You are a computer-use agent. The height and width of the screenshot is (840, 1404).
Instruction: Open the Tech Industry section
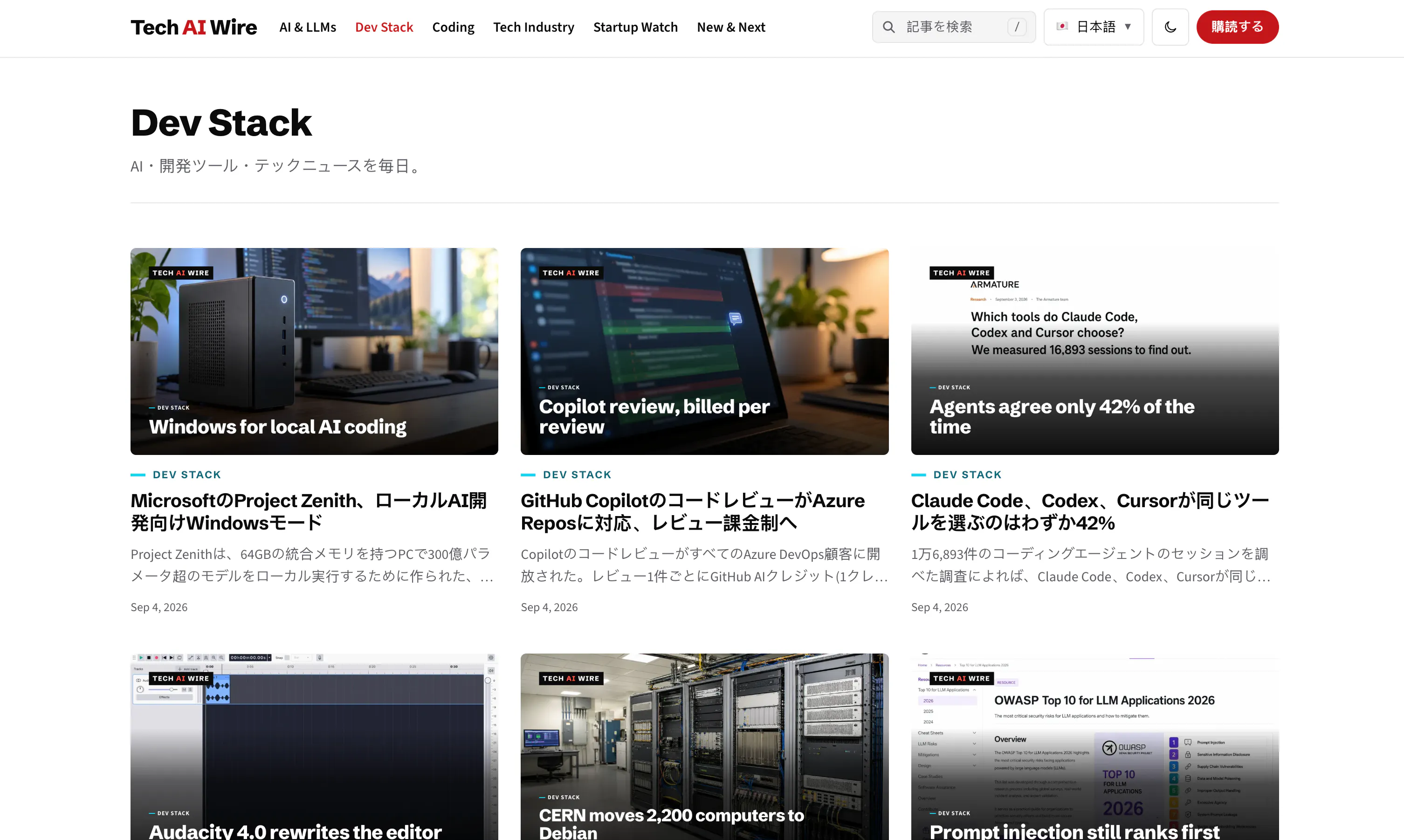tap(533, 27)
